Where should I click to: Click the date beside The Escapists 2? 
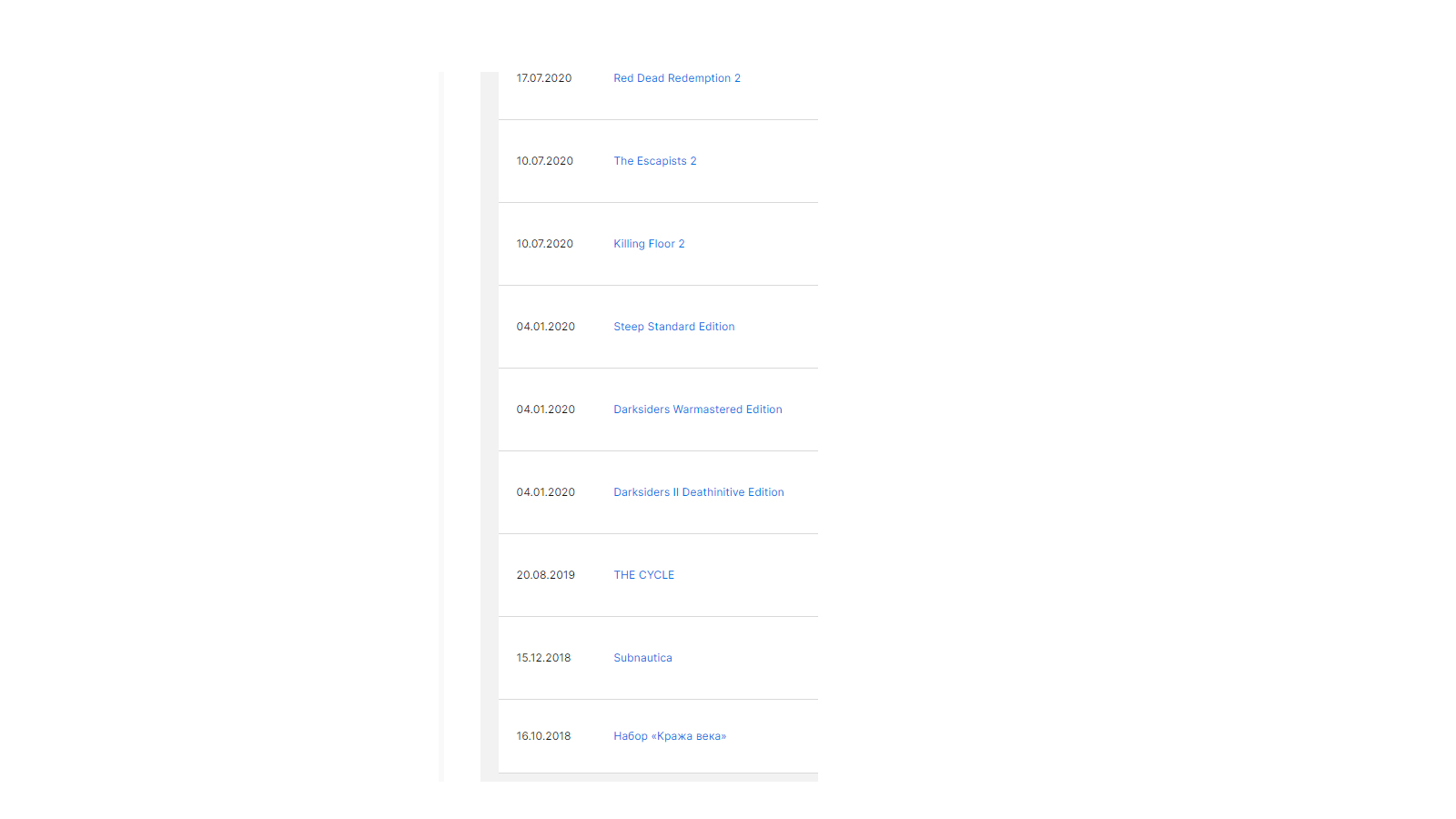[545, 161]
